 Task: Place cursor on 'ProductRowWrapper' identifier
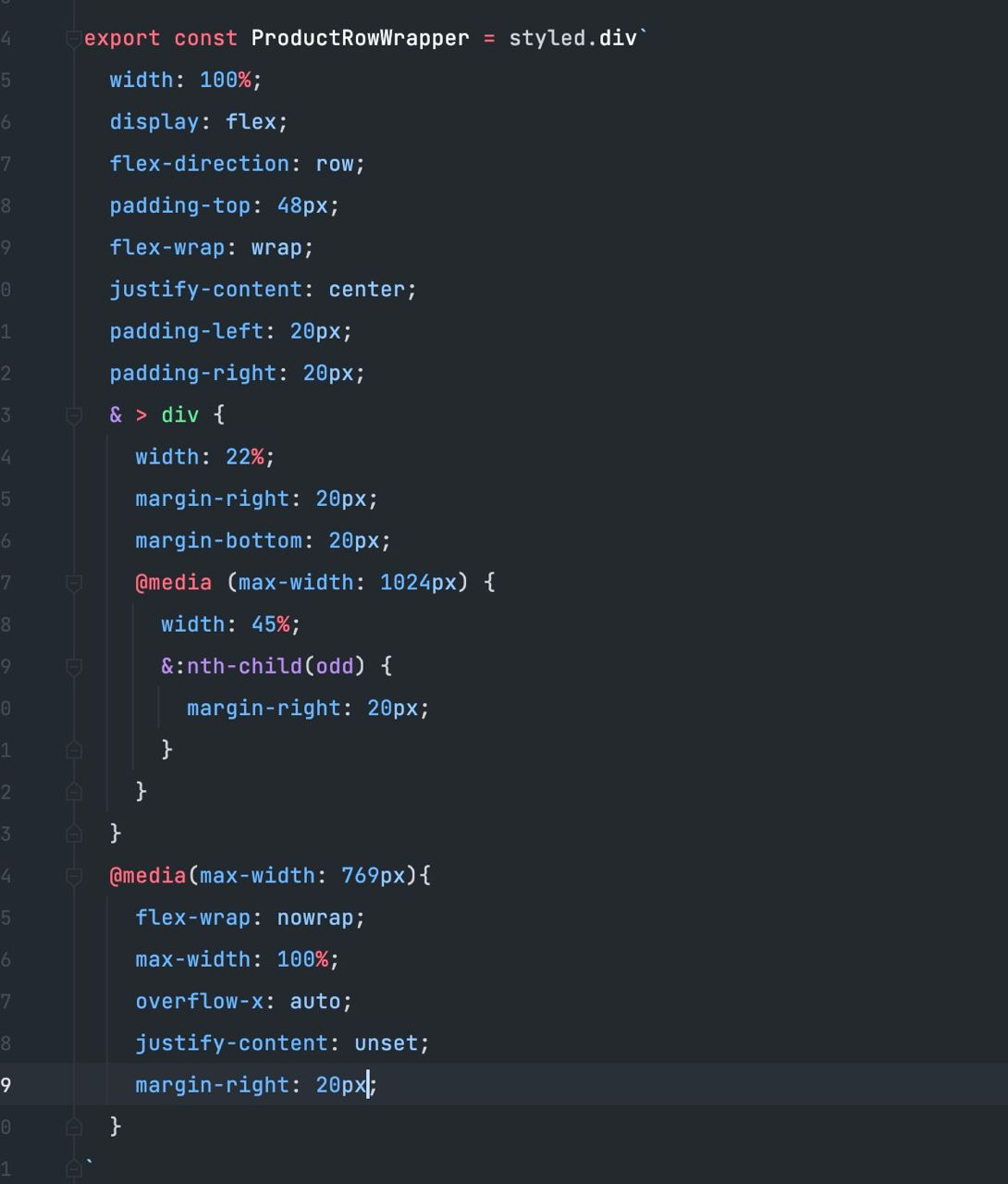[360, 39]
